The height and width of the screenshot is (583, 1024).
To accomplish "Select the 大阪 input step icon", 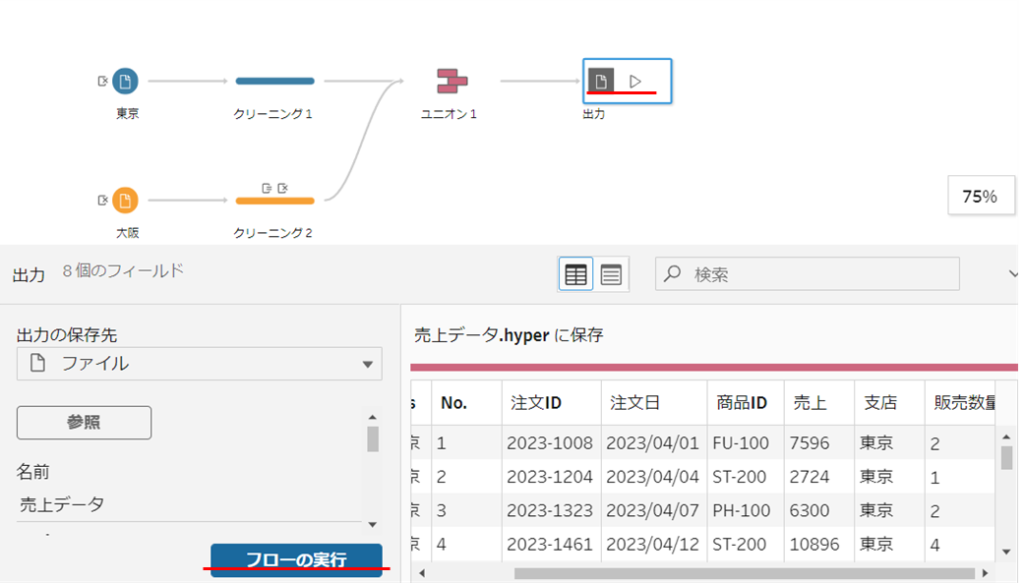I will point(125,200).
